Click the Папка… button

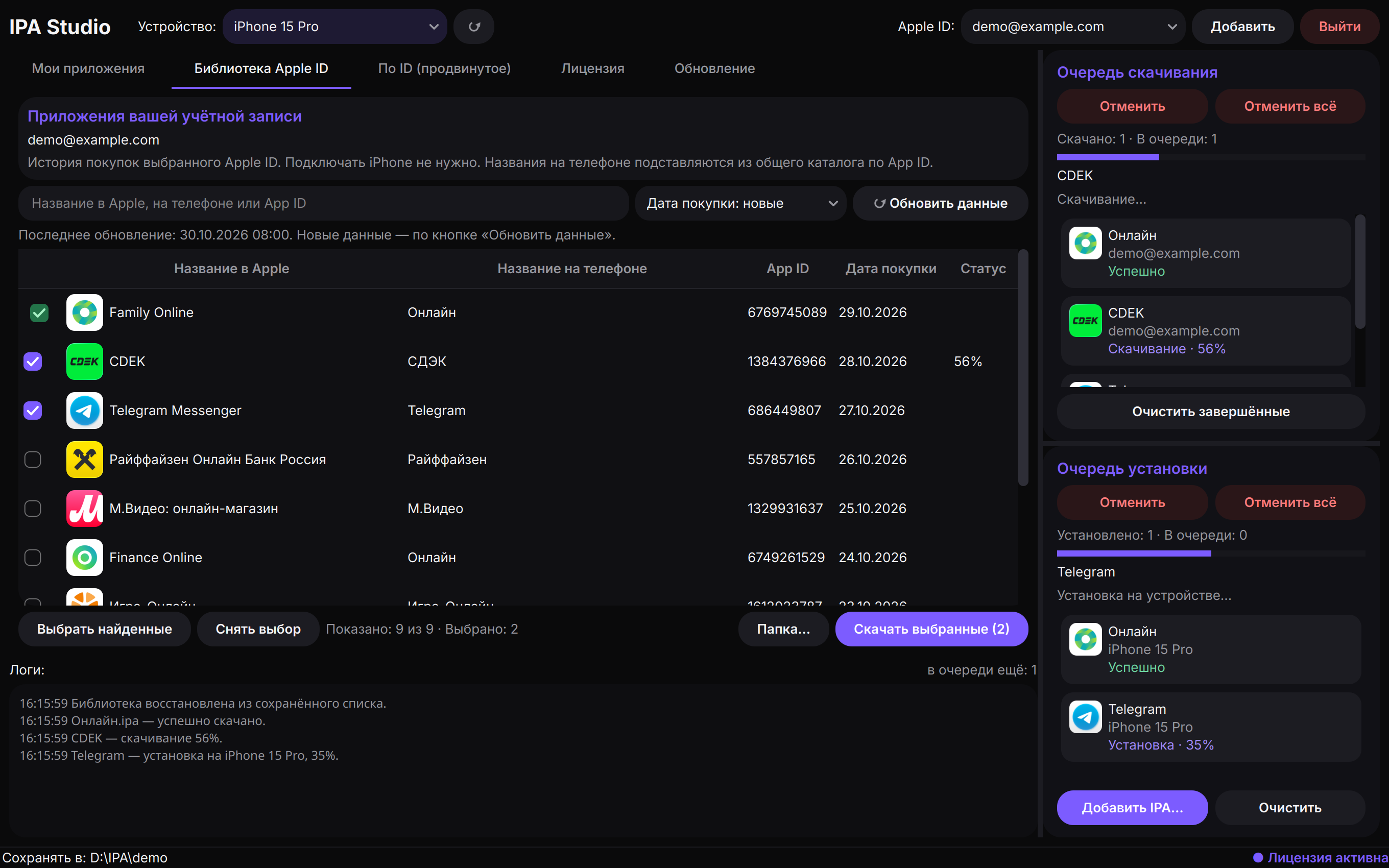(x=783, y=629)
